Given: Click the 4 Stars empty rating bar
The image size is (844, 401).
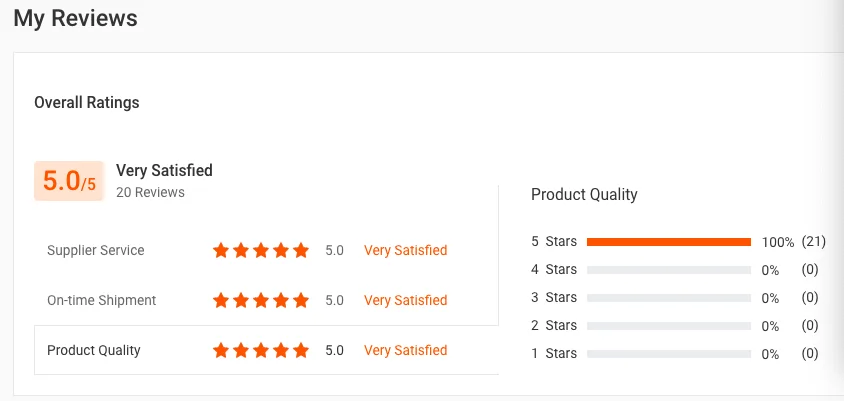Looking at the screenshot, I should [x=669, y=270].
